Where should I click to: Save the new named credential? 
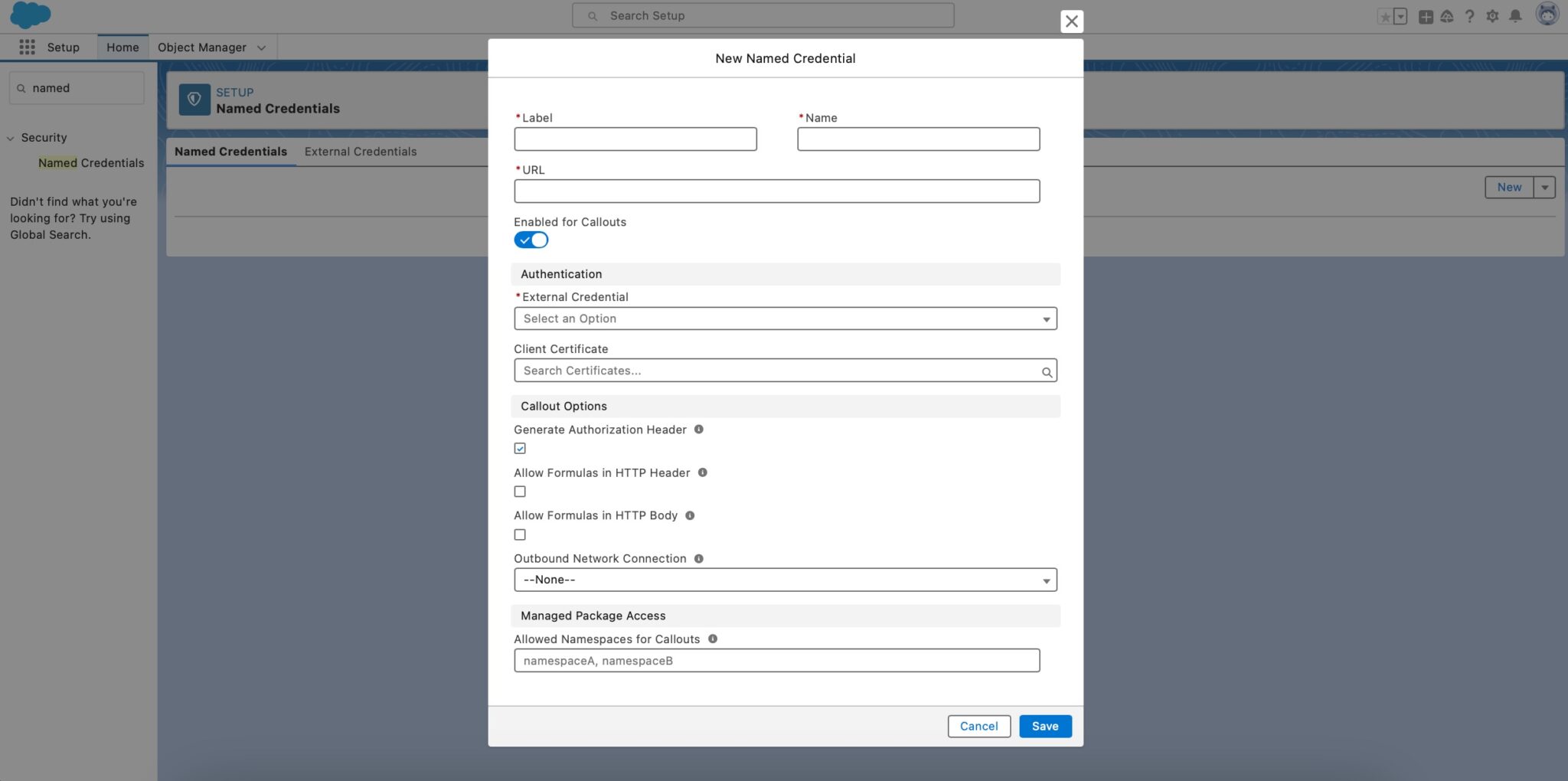click(x=1045, y=726)
